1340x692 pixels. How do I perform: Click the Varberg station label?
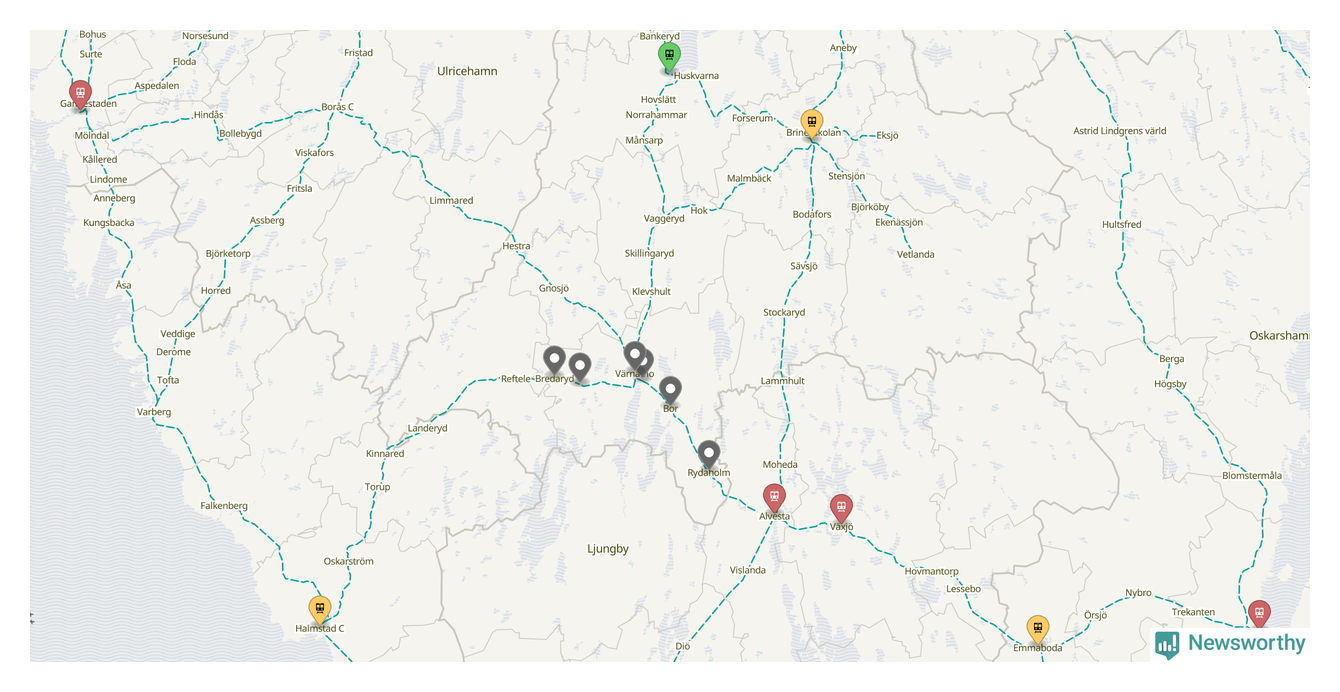(x=154, y=412)
